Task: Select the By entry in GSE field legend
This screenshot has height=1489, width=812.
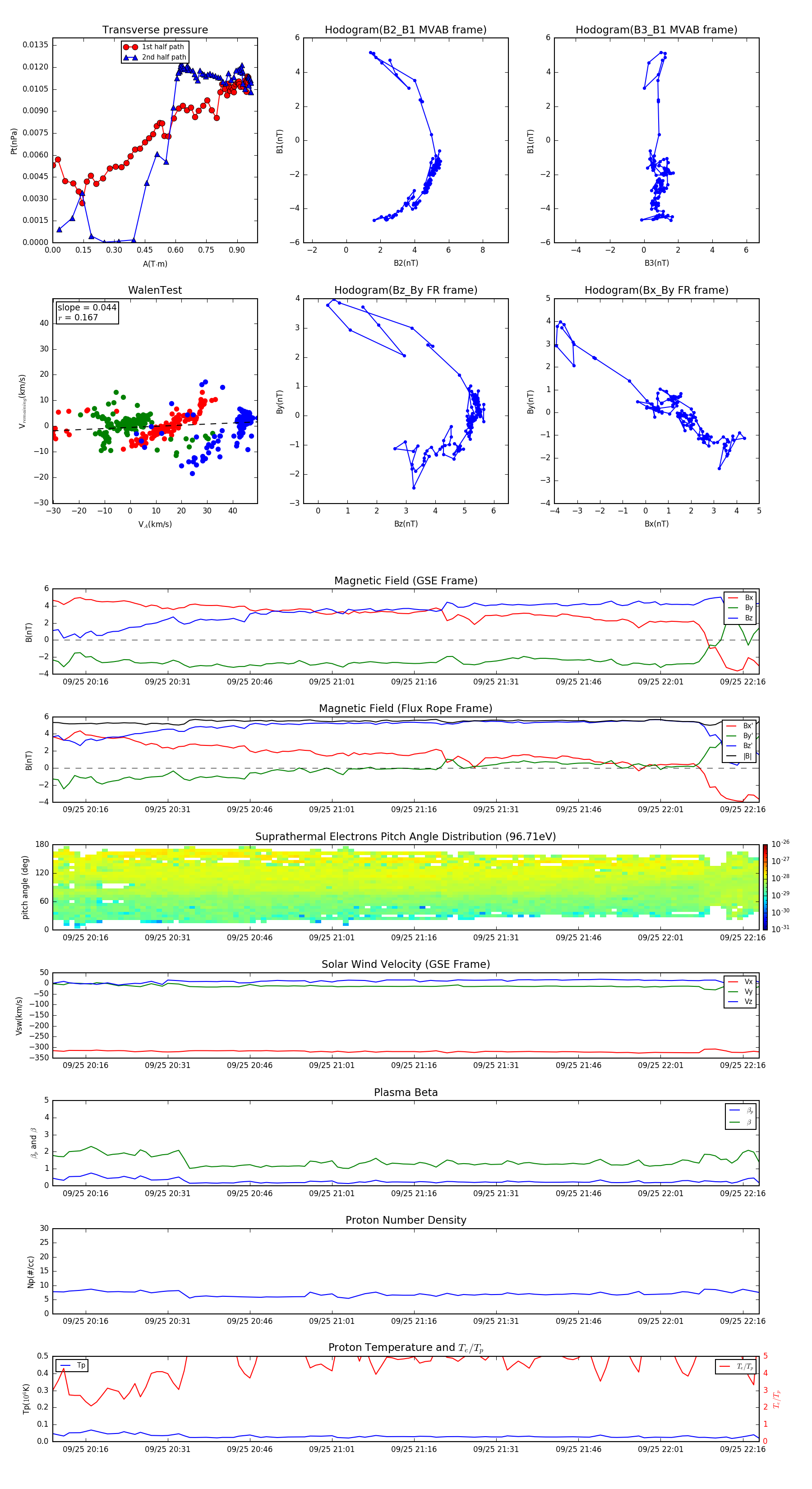Action: (740, 607)
